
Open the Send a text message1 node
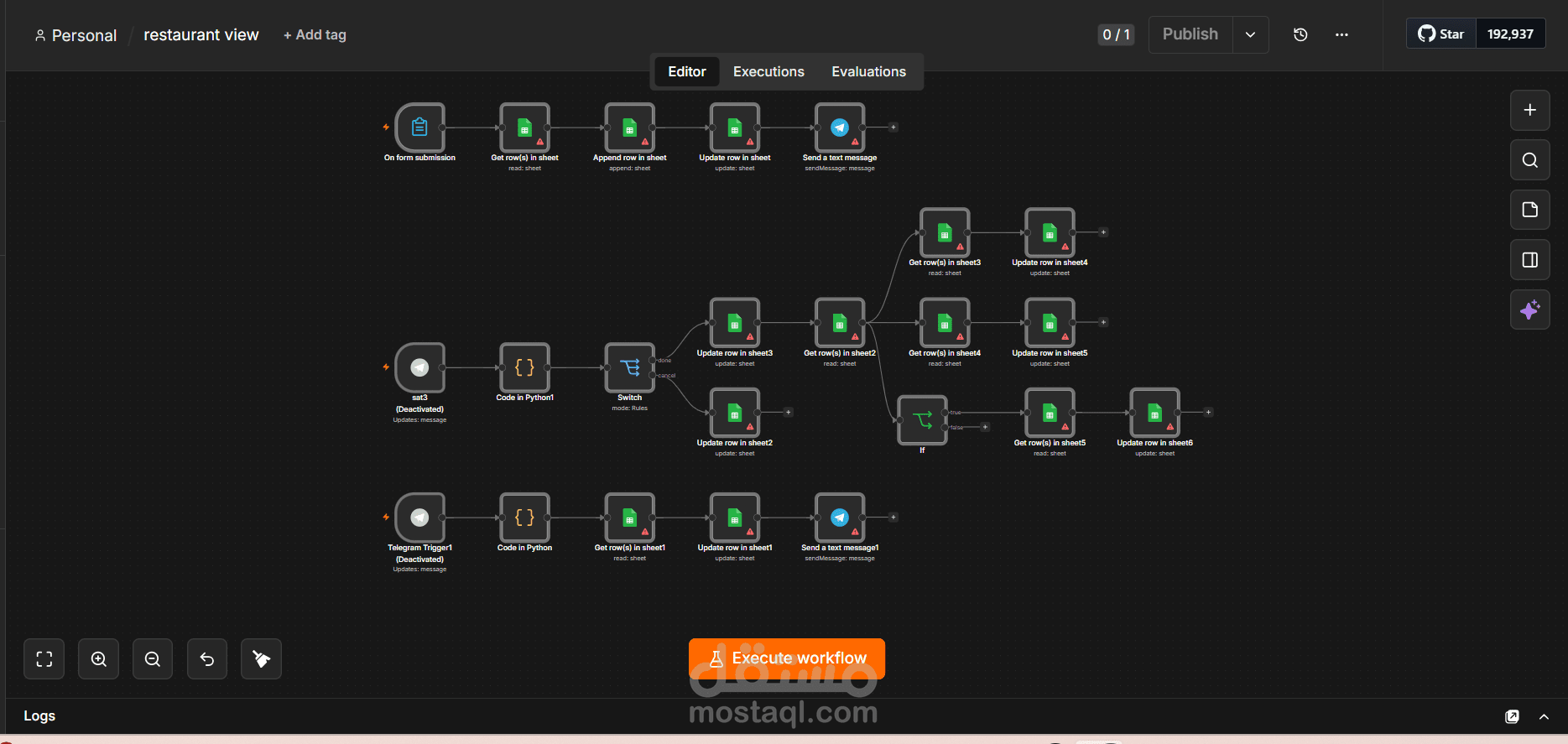pyautogui.click(x=839, y=518)
